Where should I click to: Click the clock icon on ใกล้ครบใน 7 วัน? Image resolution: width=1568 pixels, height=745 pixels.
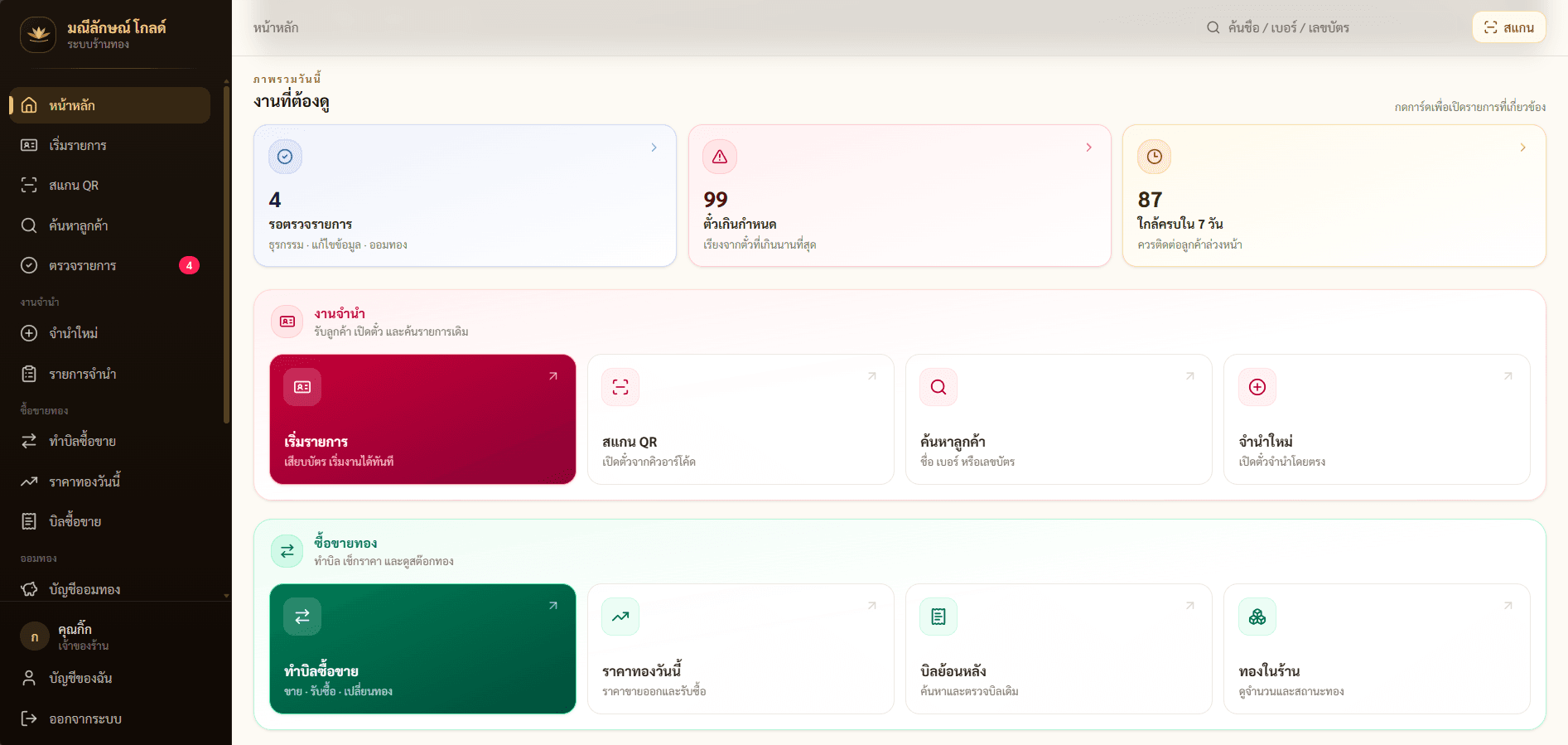coord(1154,157)
